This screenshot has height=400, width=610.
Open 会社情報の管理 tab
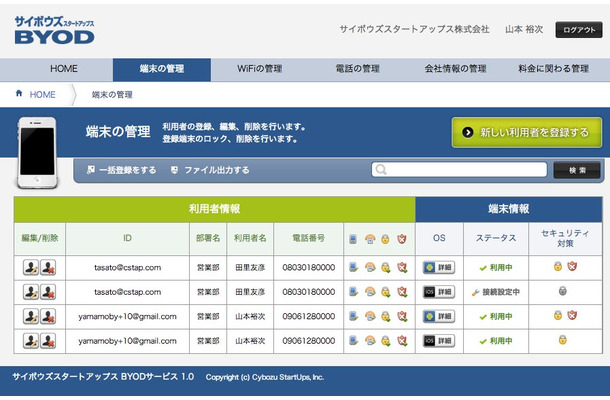coord(456,69)
